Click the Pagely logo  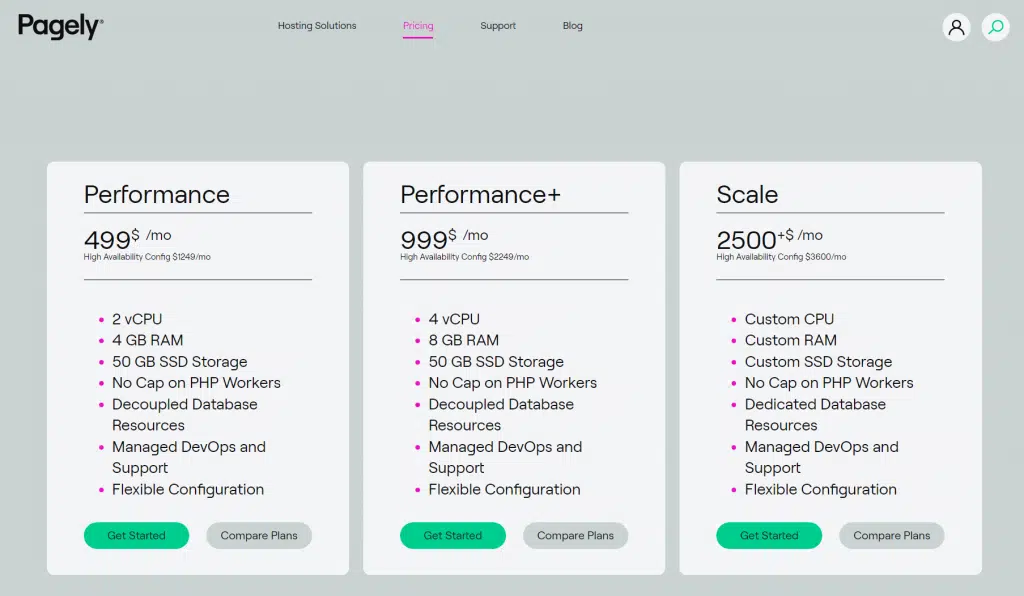pos(60,26)
